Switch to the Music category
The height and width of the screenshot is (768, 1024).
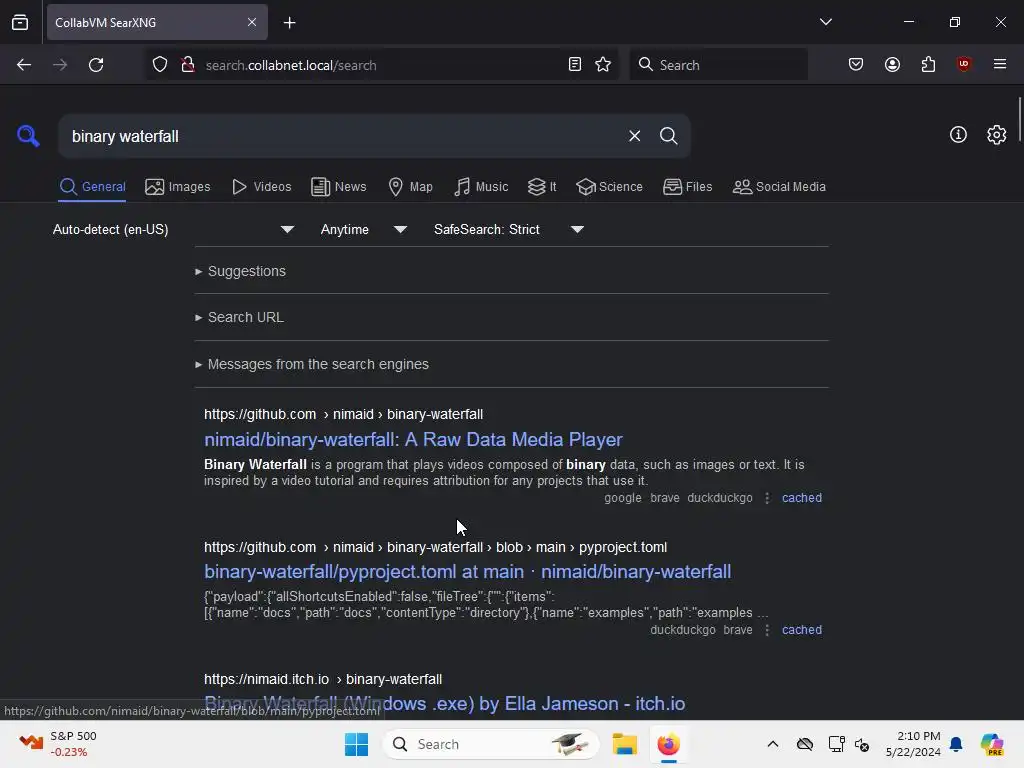pyautogui.click(x=481, y=187)
